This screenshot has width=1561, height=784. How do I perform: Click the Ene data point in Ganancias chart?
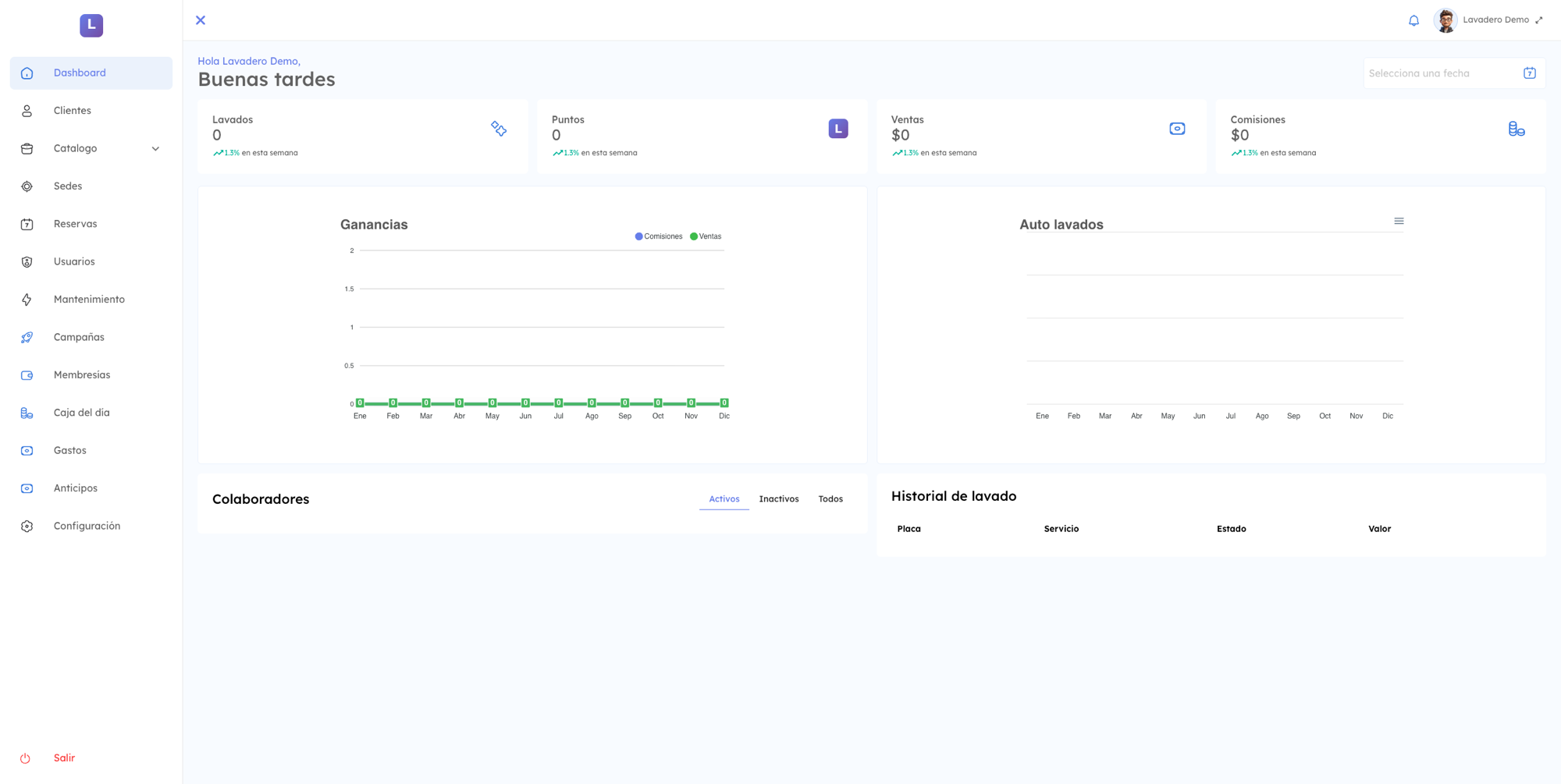click(x=360, y=403)
